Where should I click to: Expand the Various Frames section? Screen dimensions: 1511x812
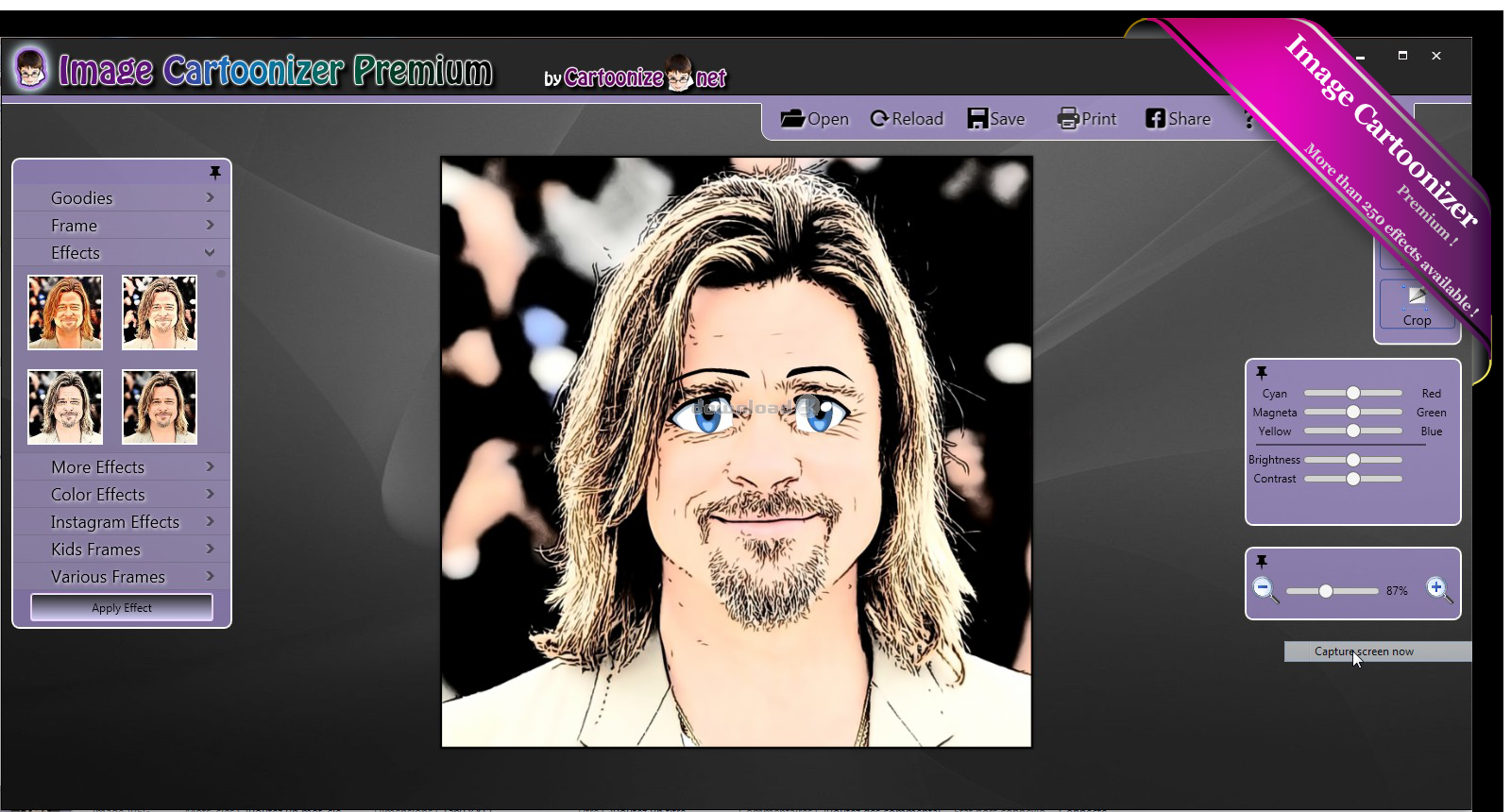click(122, 577)
